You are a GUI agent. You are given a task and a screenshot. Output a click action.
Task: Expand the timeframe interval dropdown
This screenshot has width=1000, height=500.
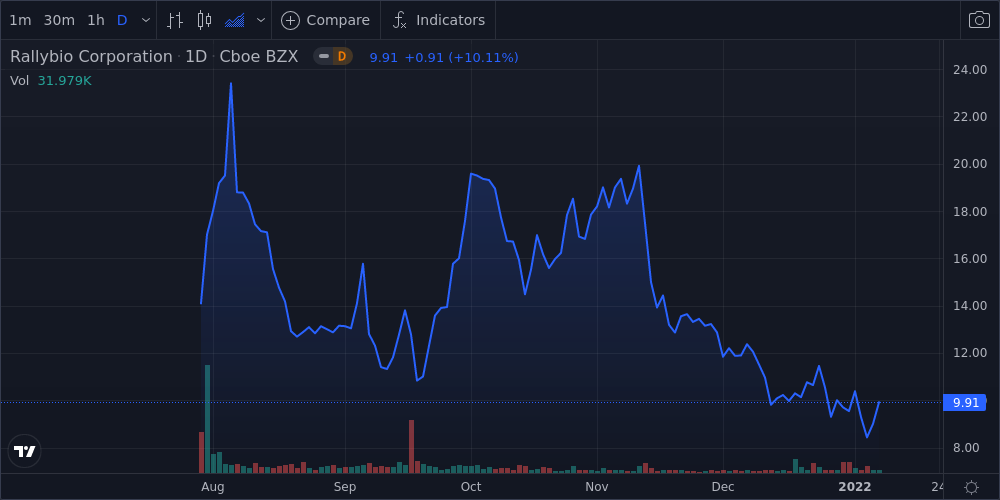(x=146, y=20)
